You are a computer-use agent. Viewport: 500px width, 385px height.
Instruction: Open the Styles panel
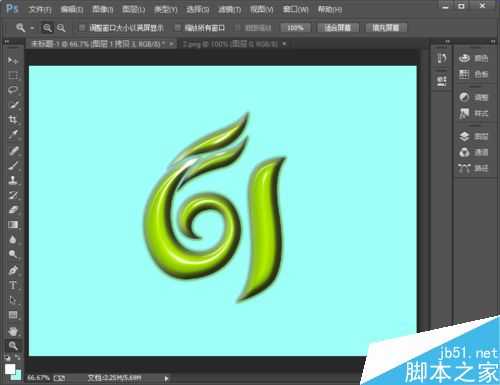coord(473,113)
